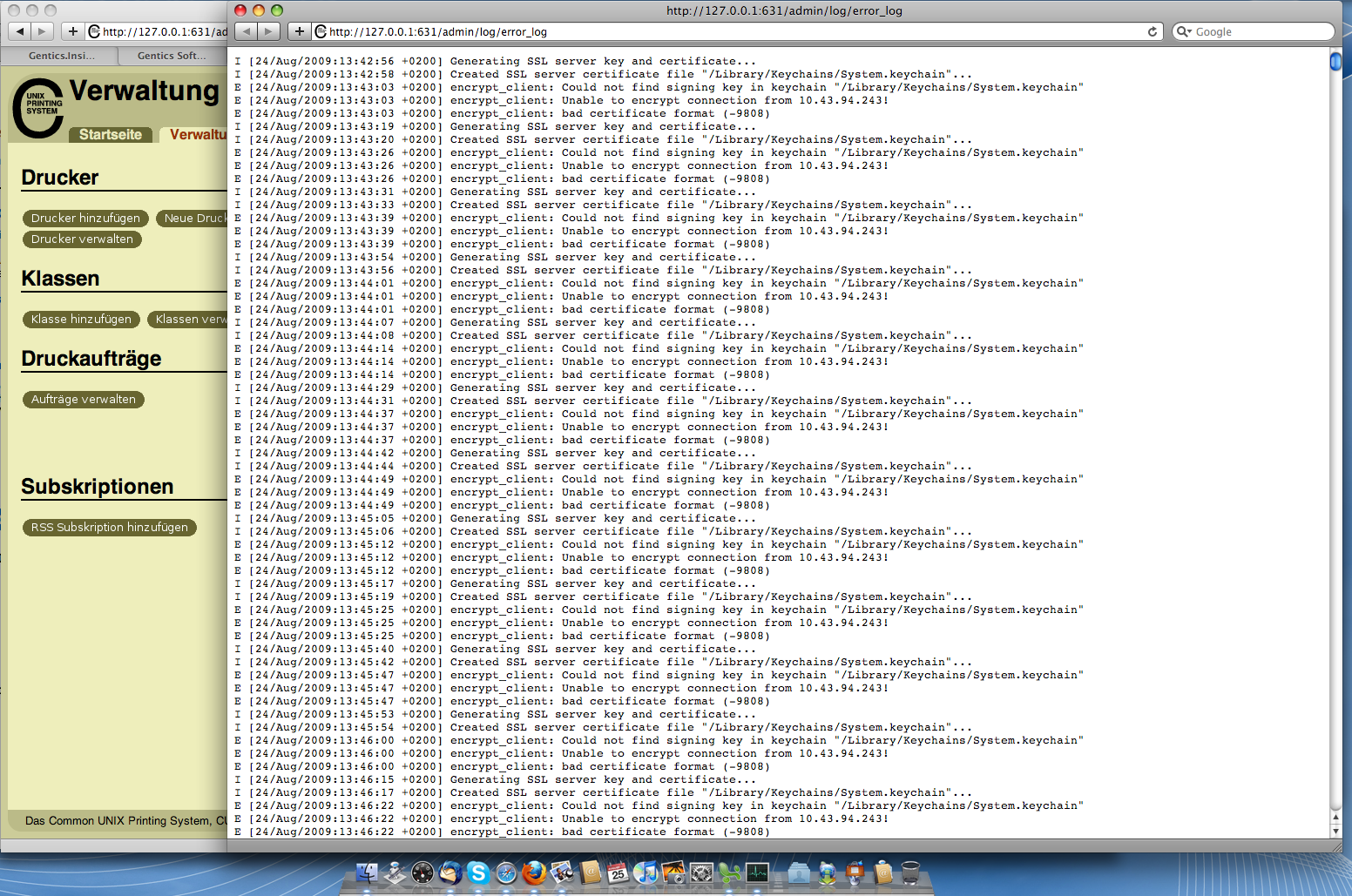Screen dimensions: 1352x896
Task: Click the log line timestamped 13:42:56
Action: (x=496, y=62)
